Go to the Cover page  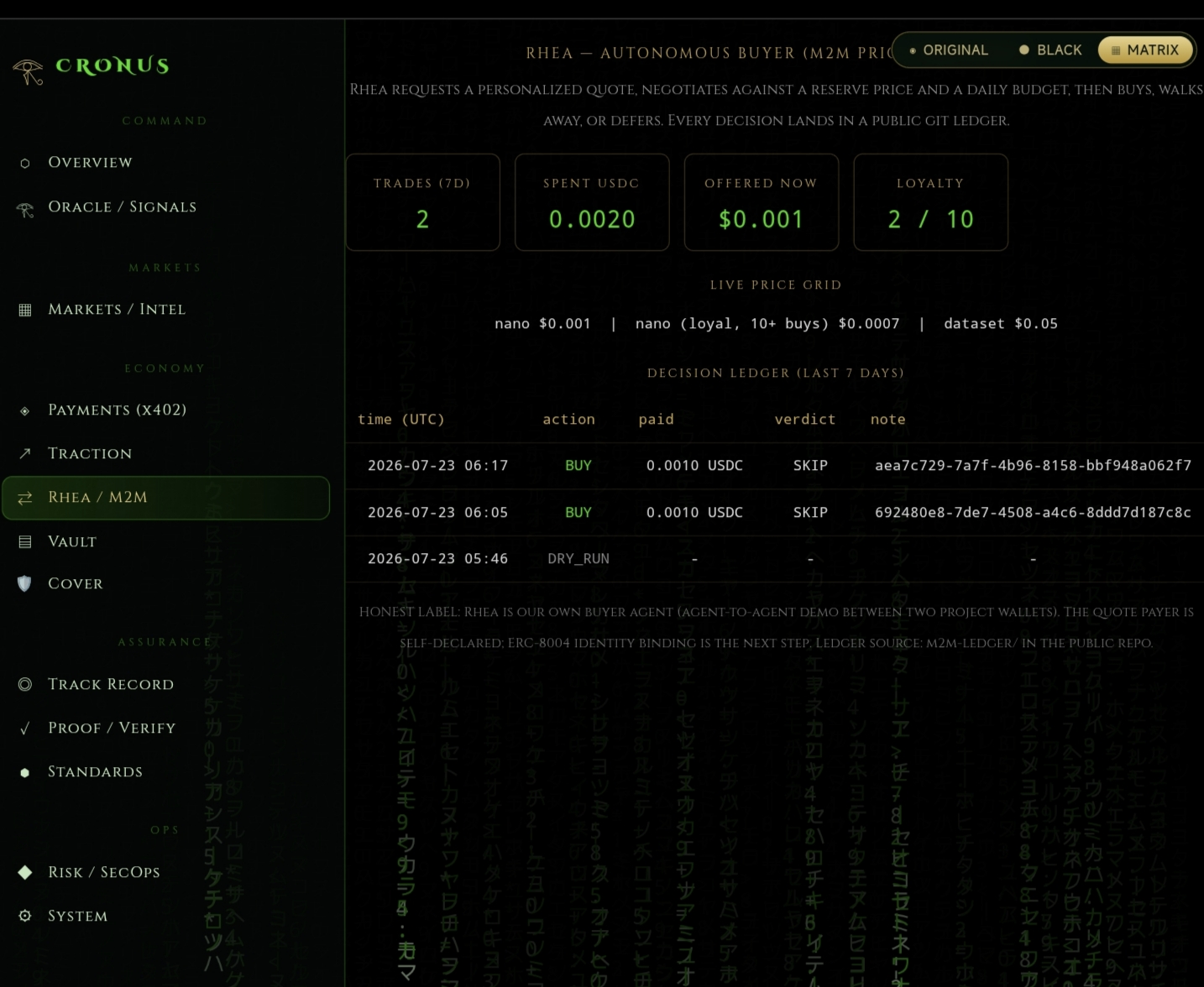[x=165, y=584]
